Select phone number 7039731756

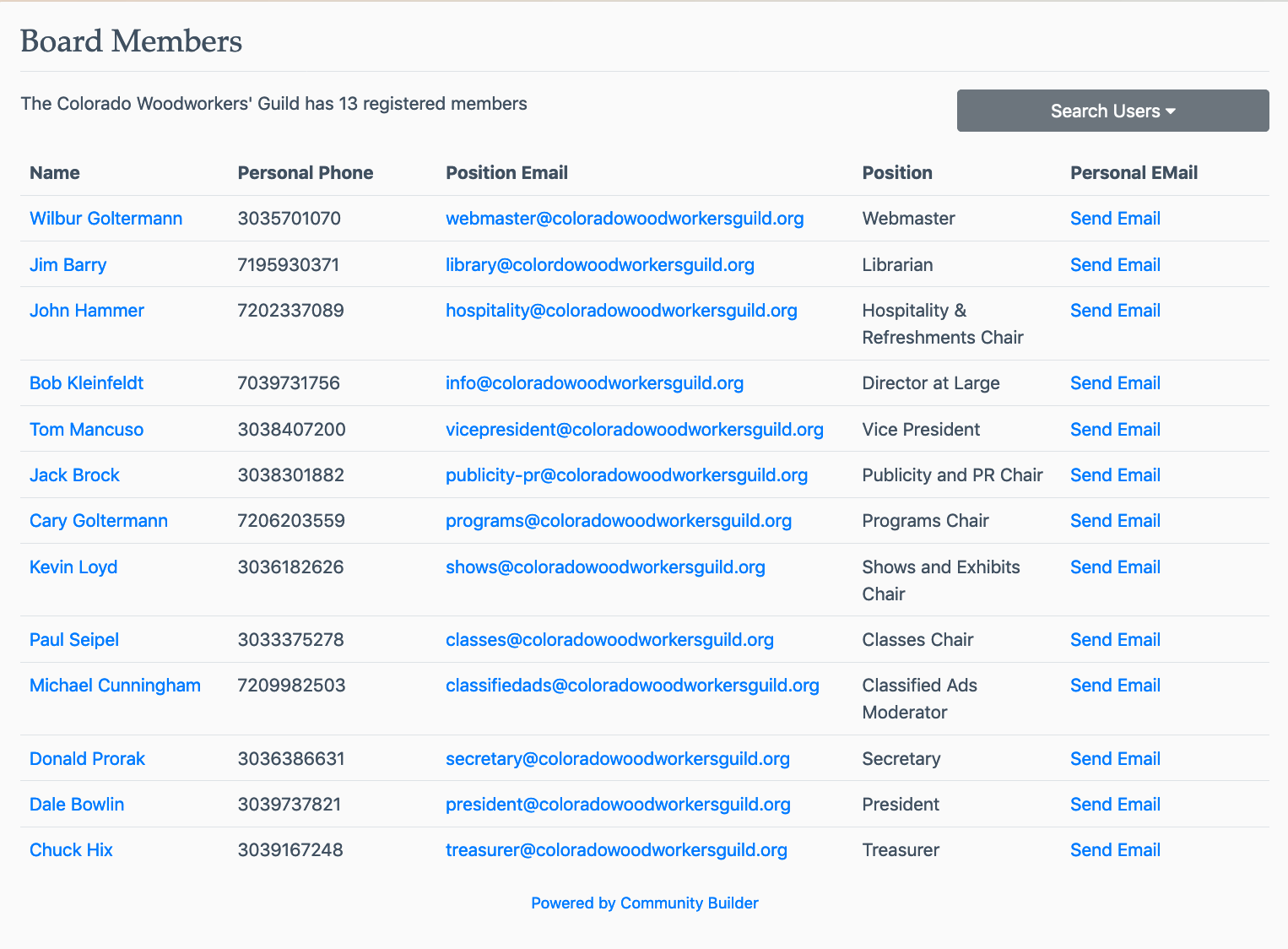point(289,383)
